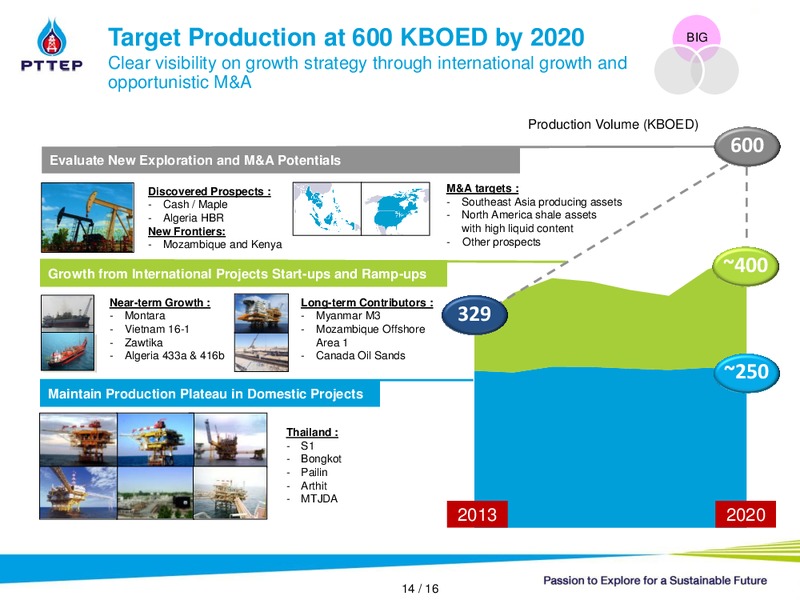Click the M&A targets heading

point(483,188)
